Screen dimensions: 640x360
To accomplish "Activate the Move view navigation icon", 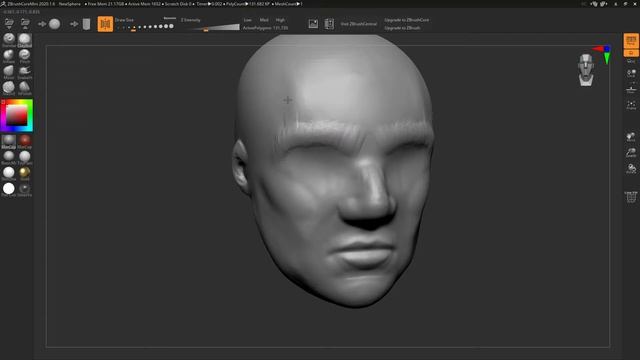I will point(631,137).
